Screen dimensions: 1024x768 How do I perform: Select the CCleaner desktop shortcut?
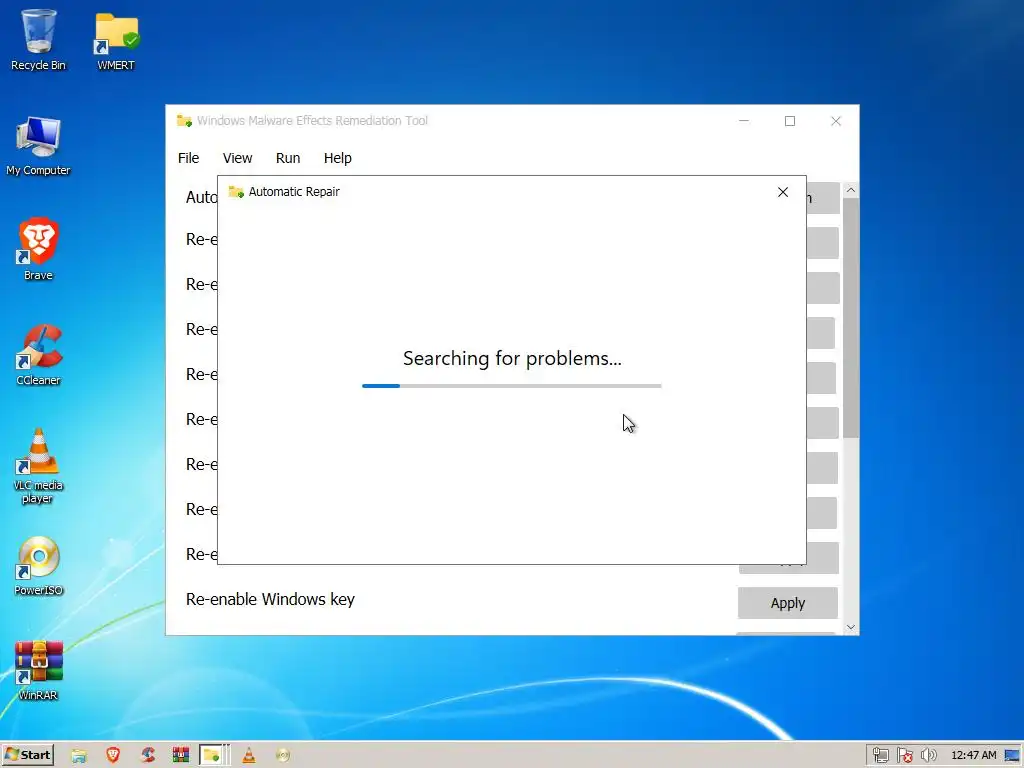tap(38, 355)
